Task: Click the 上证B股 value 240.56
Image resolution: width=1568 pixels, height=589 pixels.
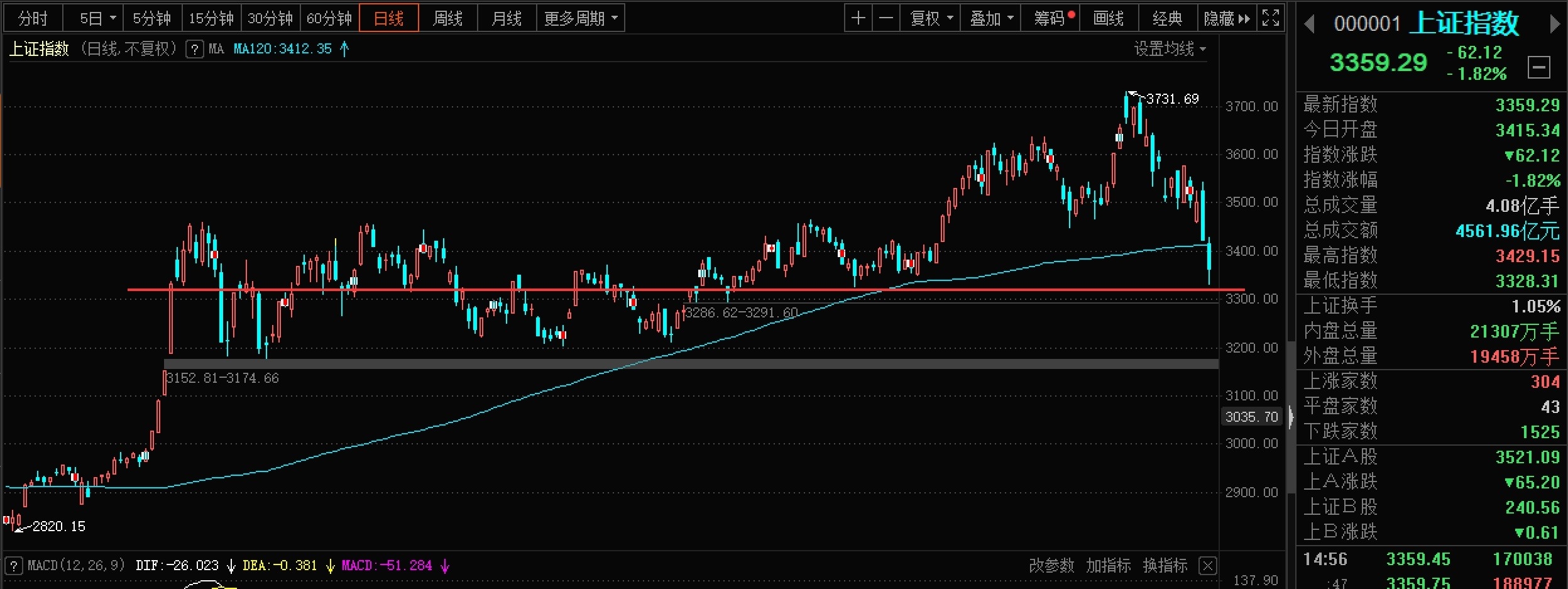Action: pos(1532,507)
